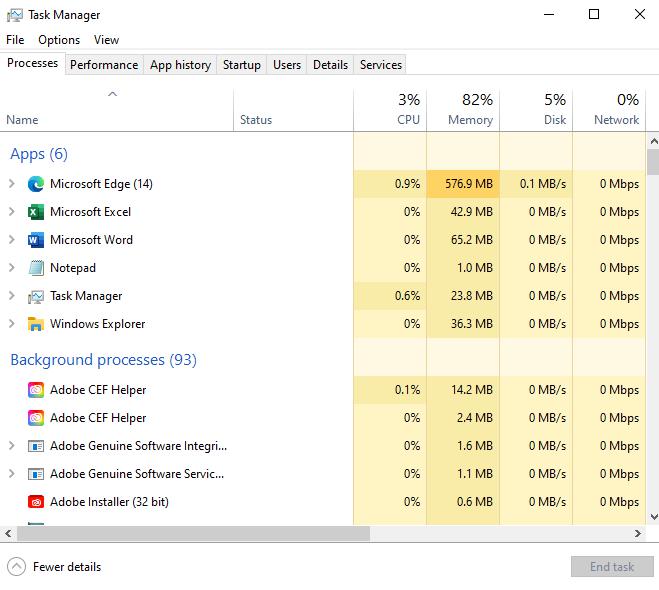Select the Background processes (93) heading
The image size is (659, 590).
[103, 360]
